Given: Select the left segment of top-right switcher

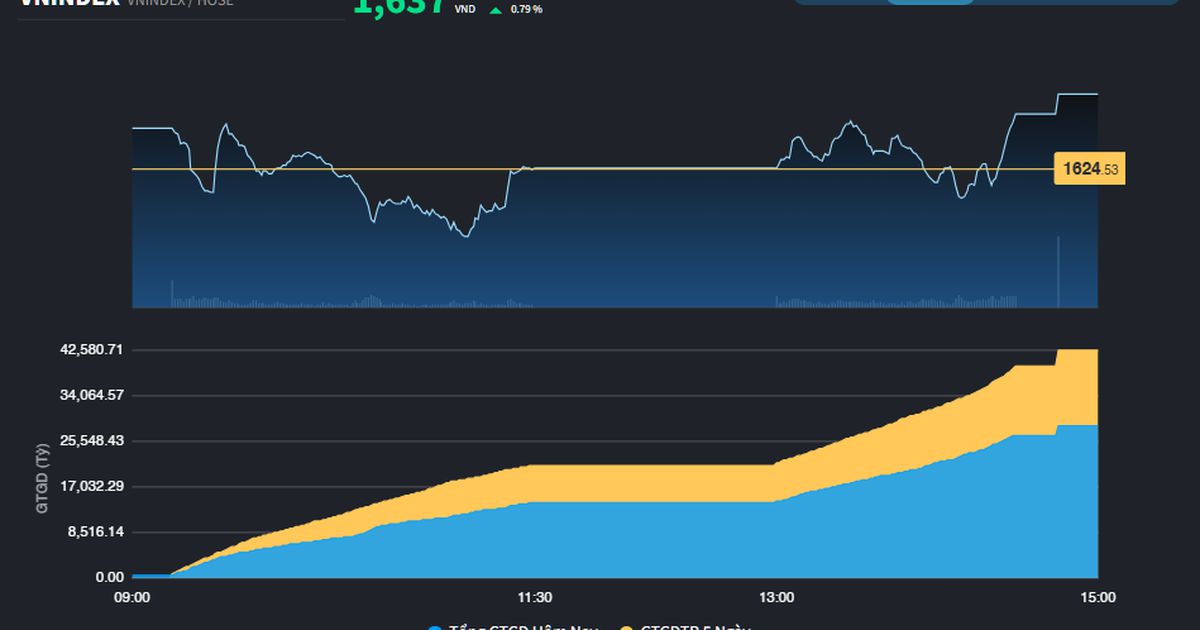Looking at the screenshot, I should click(x=840, y=2).
